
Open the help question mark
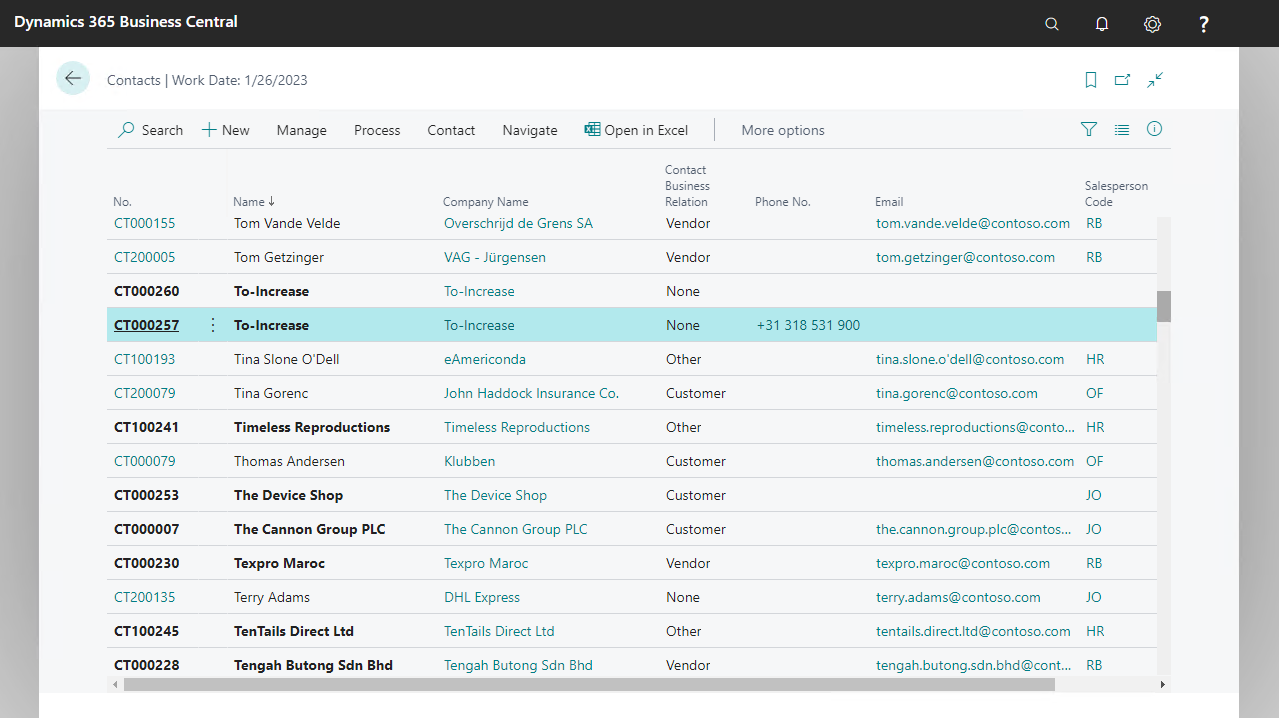[x=1204, y=24]
